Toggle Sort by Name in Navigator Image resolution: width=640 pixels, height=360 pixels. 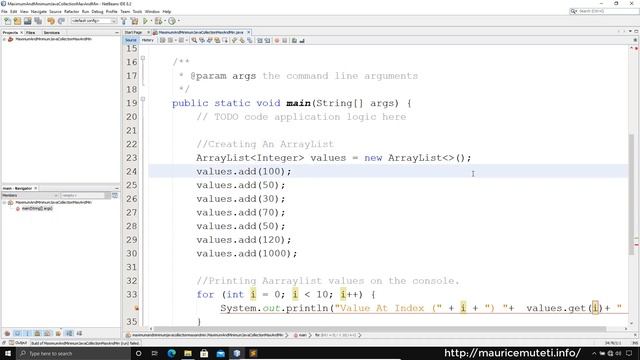(x=69, y=333)
